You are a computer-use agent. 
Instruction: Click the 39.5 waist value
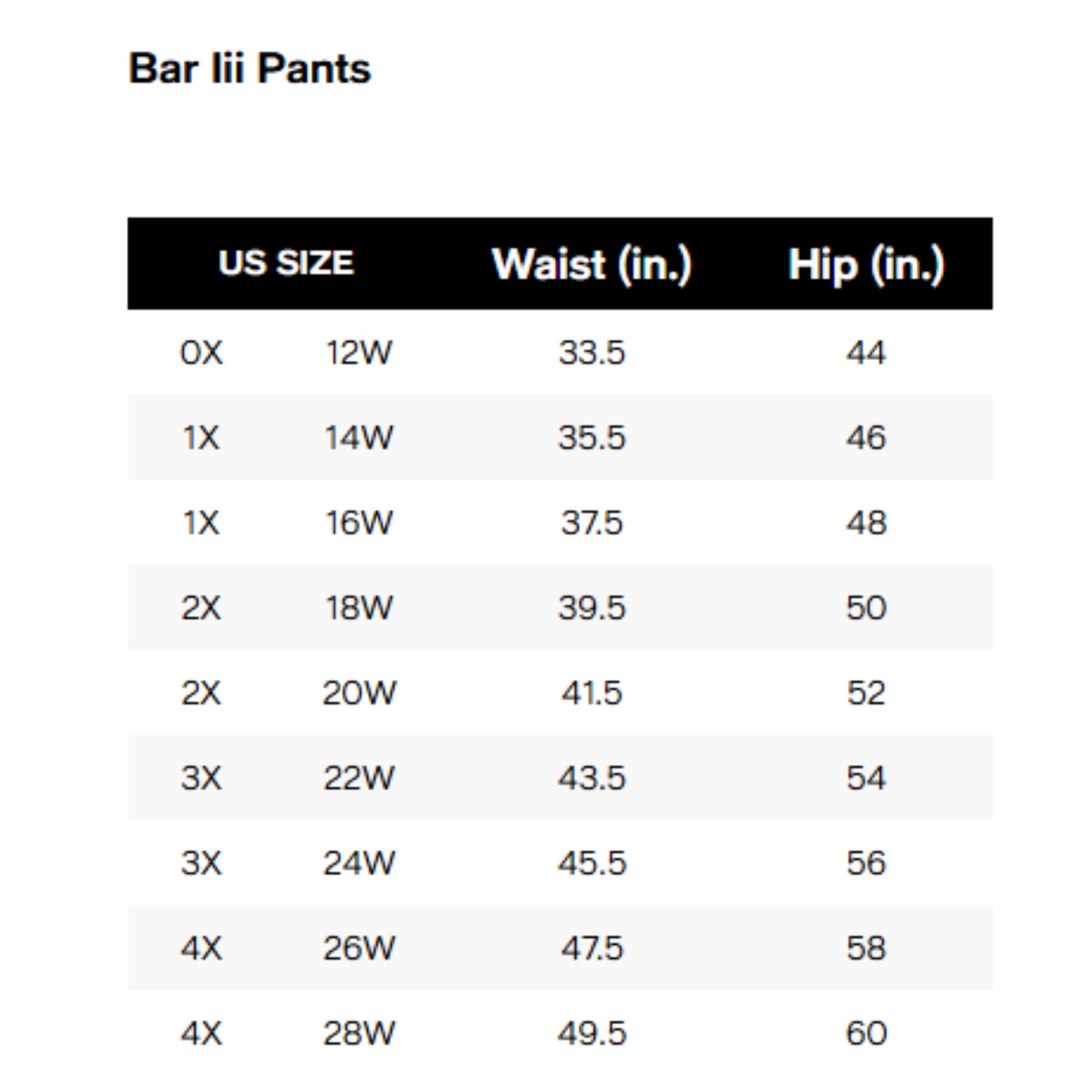point(592,608)
